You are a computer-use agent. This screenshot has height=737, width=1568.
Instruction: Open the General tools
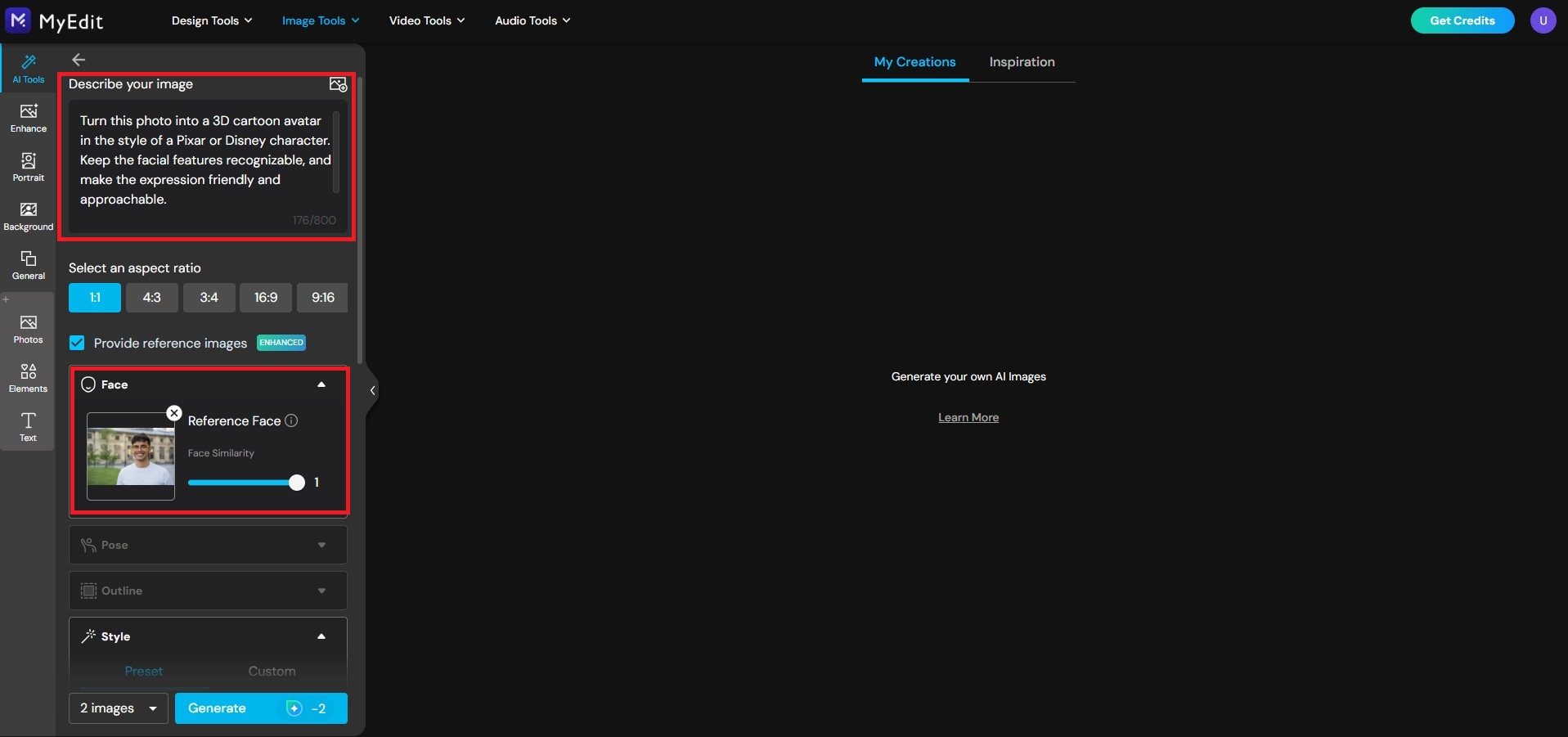click(28, 265)
